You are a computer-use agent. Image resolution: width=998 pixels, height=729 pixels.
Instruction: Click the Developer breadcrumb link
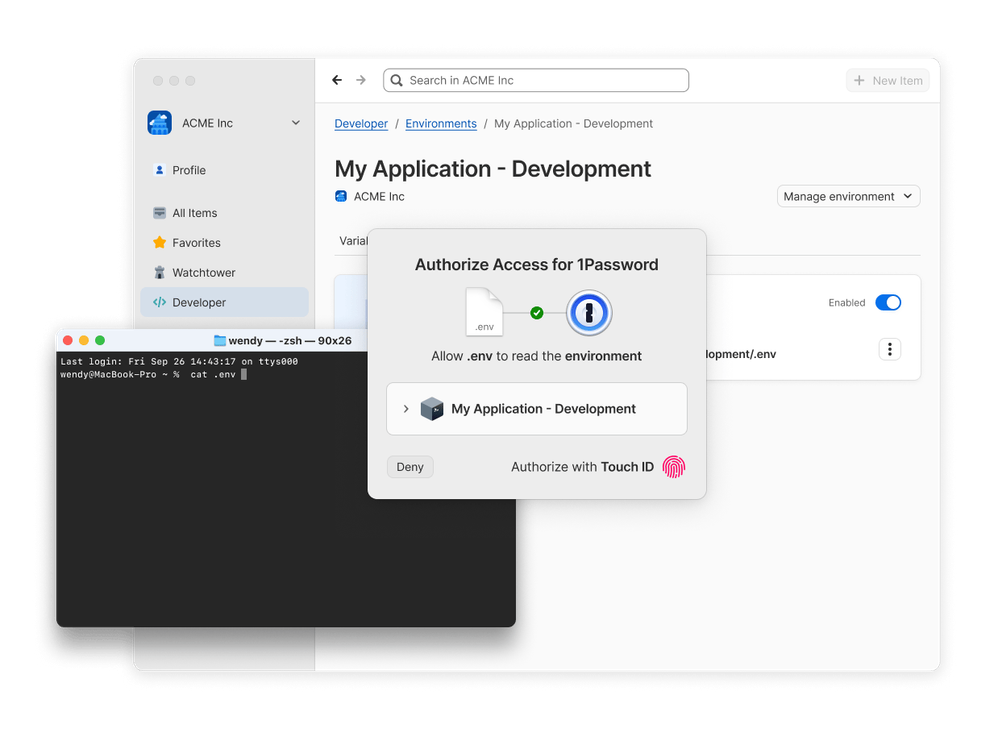click(361, 124)
